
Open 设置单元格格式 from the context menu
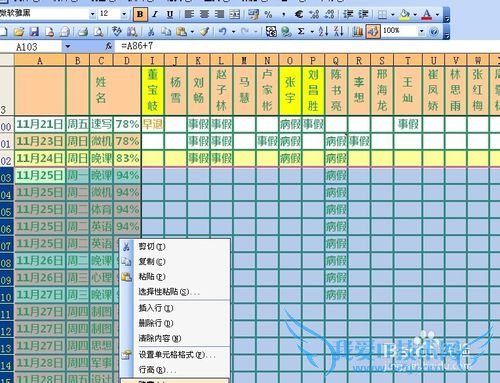pos(175,355)
